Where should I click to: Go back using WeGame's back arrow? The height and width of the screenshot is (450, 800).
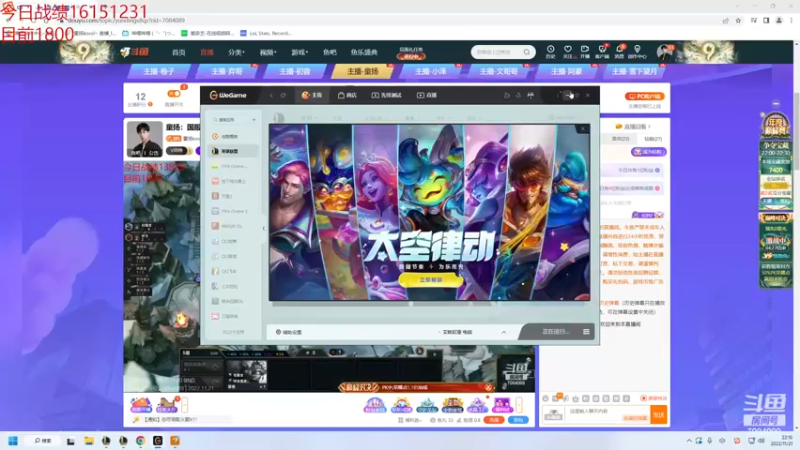271,95
